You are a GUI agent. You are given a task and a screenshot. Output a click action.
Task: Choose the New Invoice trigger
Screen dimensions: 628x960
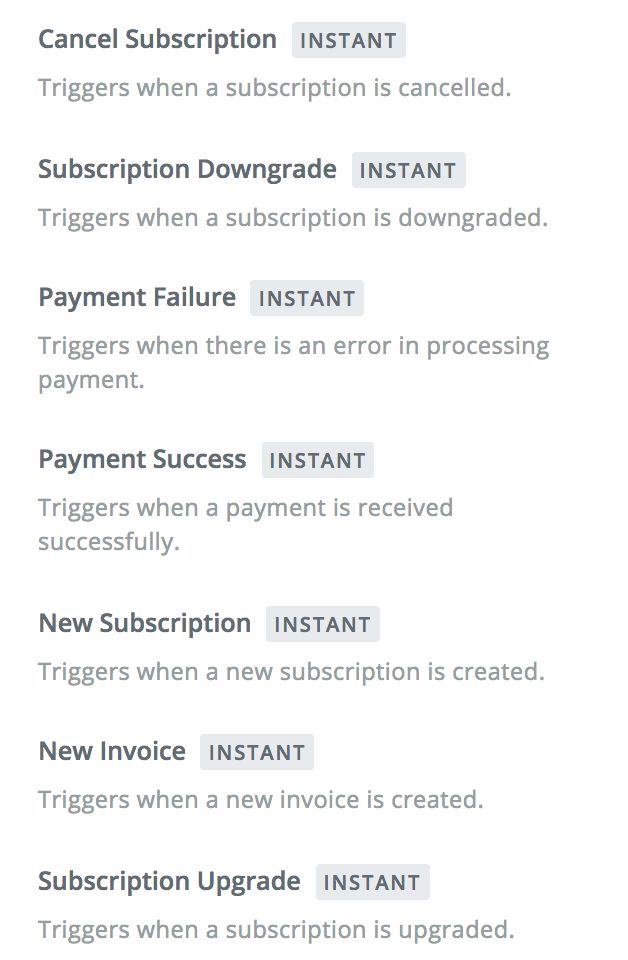click(x=112, y=752)
